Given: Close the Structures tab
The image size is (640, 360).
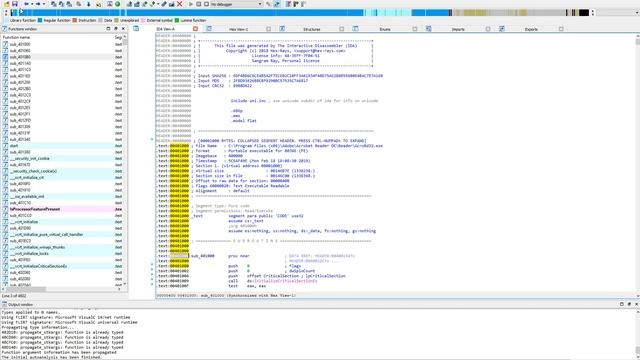Looking at the screenshot, I should pyautogui.click(x=342, y=29).
